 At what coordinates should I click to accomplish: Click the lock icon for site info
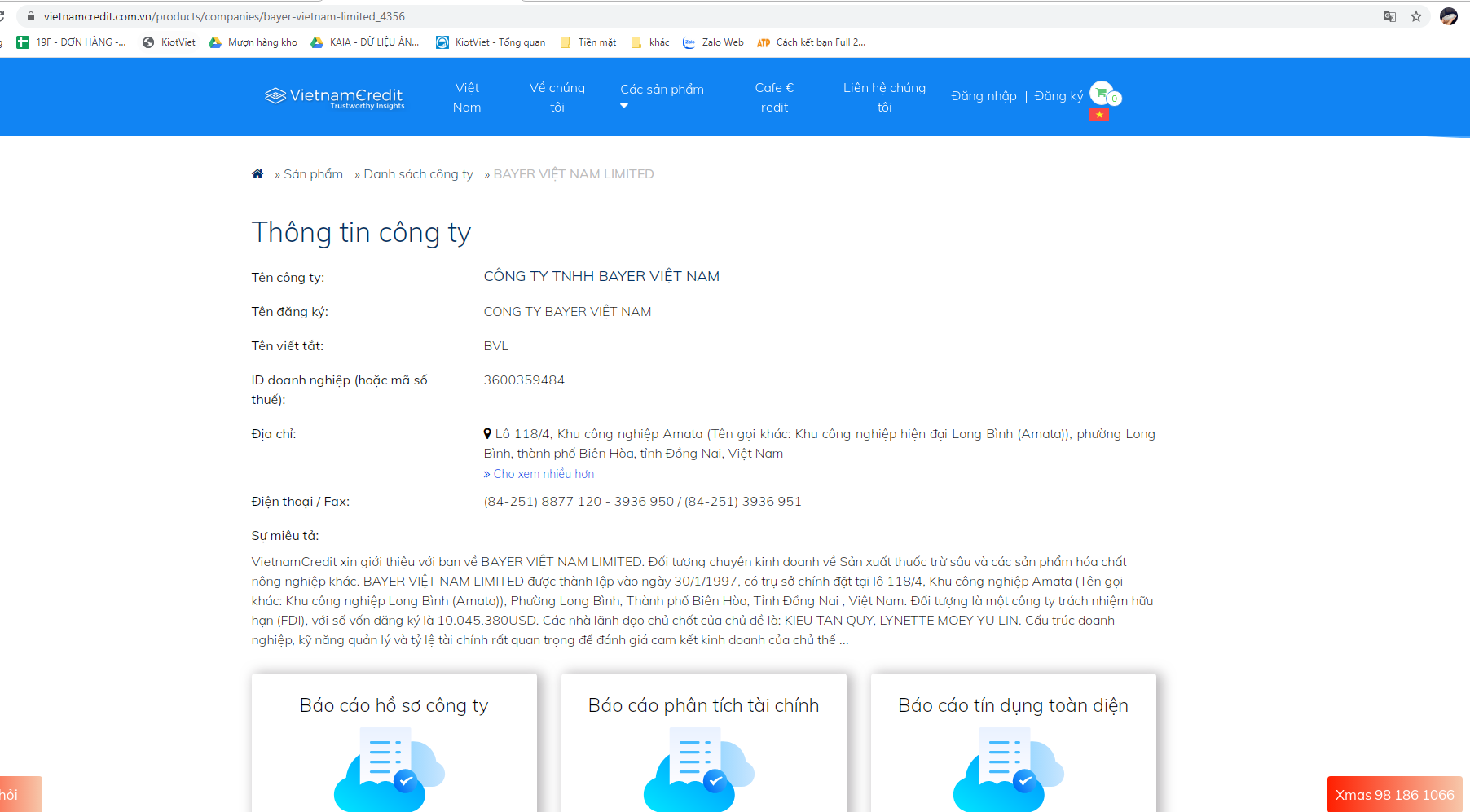tap(31, 16)
